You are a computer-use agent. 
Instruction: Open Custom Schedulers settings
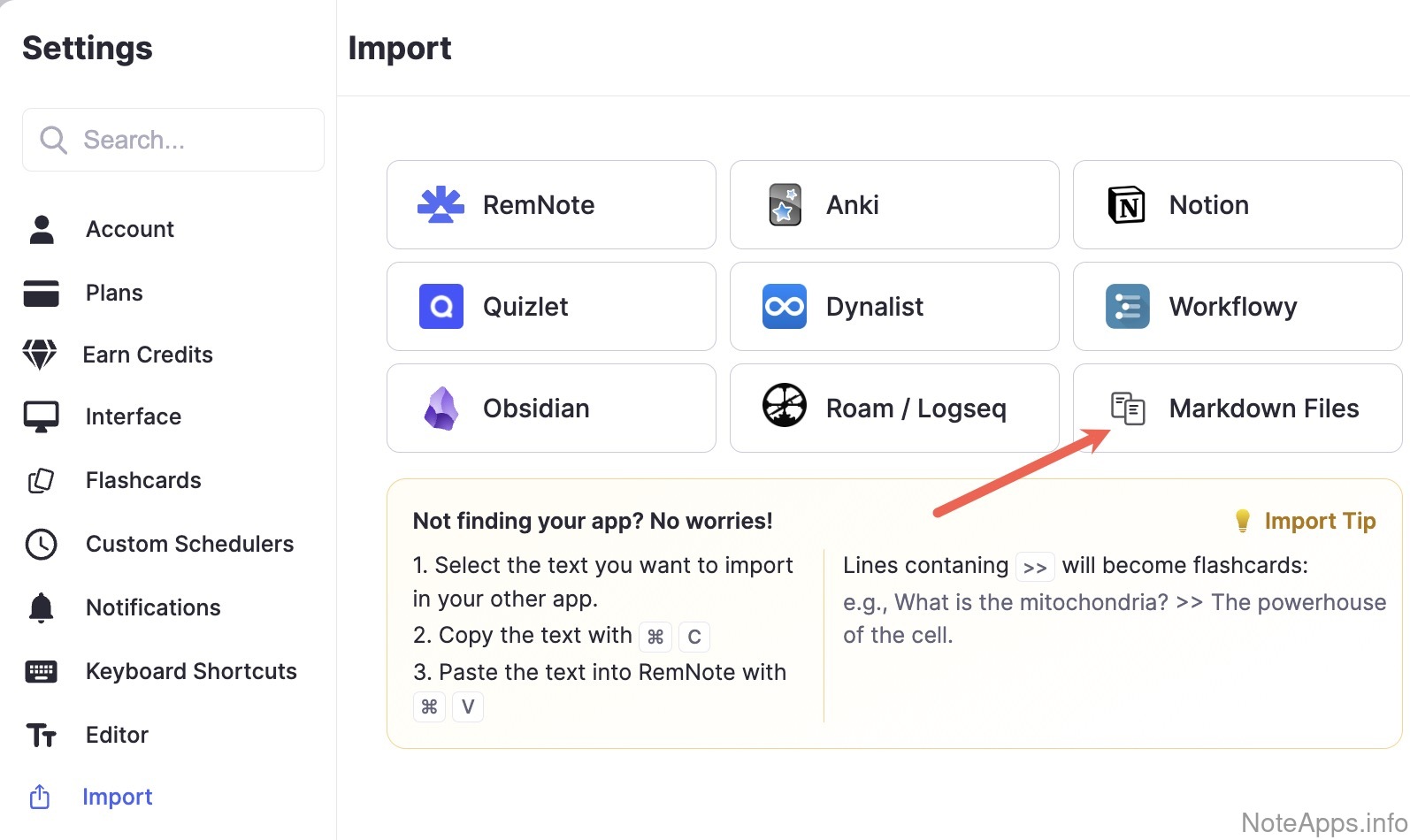click(x=189, y=544)
